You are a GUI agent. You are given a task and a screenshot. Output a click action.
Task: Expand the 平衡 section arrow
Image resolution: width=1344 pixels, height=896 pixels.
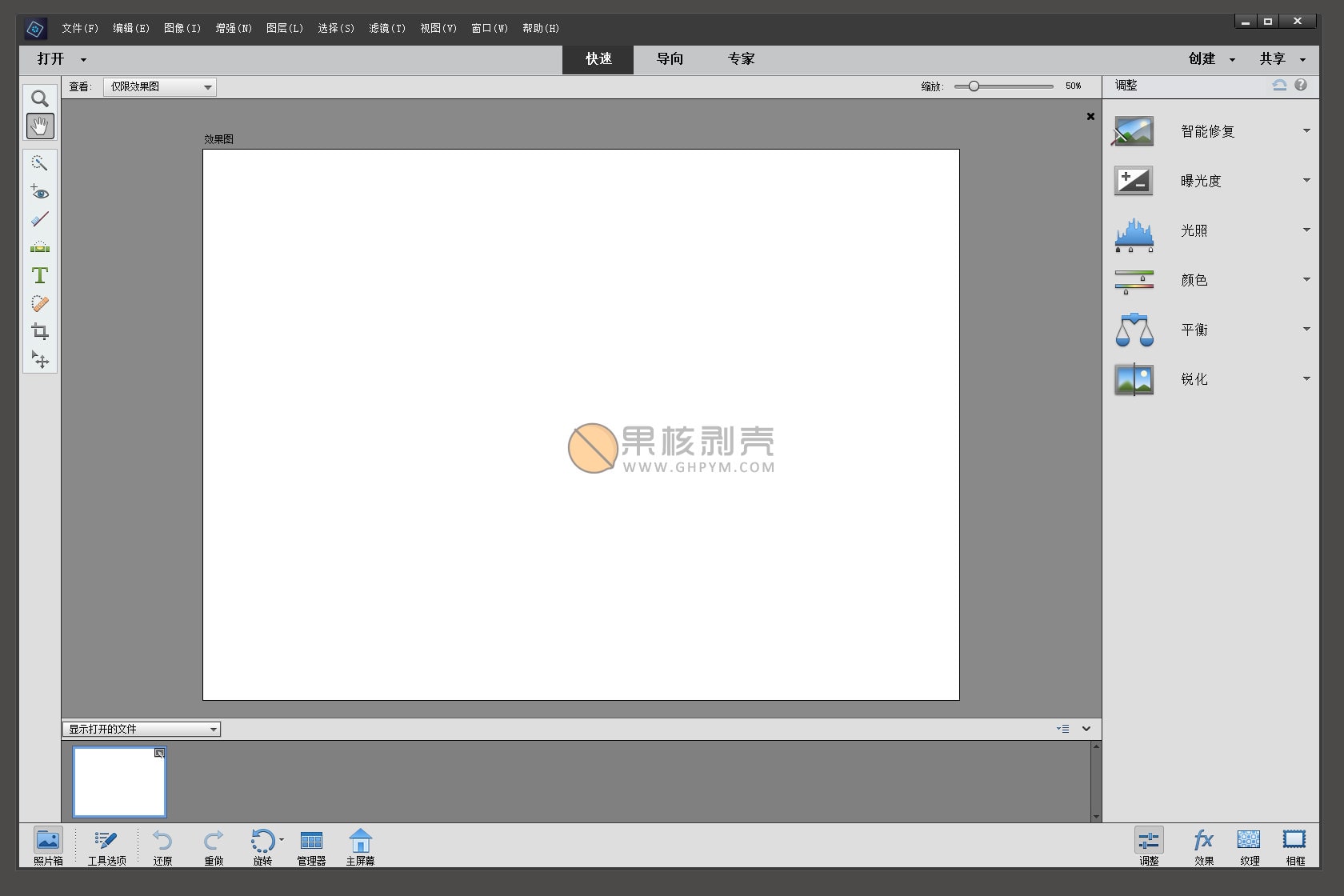click(x=1306, y=329)
